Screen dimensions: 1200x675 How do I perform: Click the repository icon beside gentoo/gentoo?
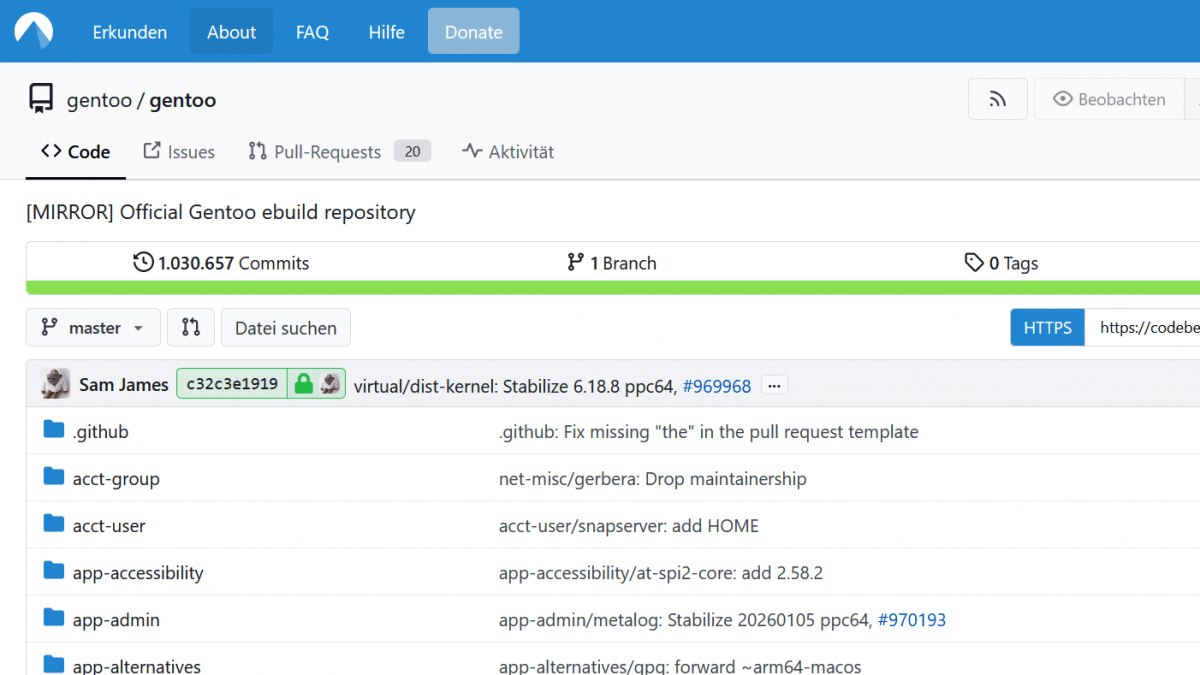[41, 99]
